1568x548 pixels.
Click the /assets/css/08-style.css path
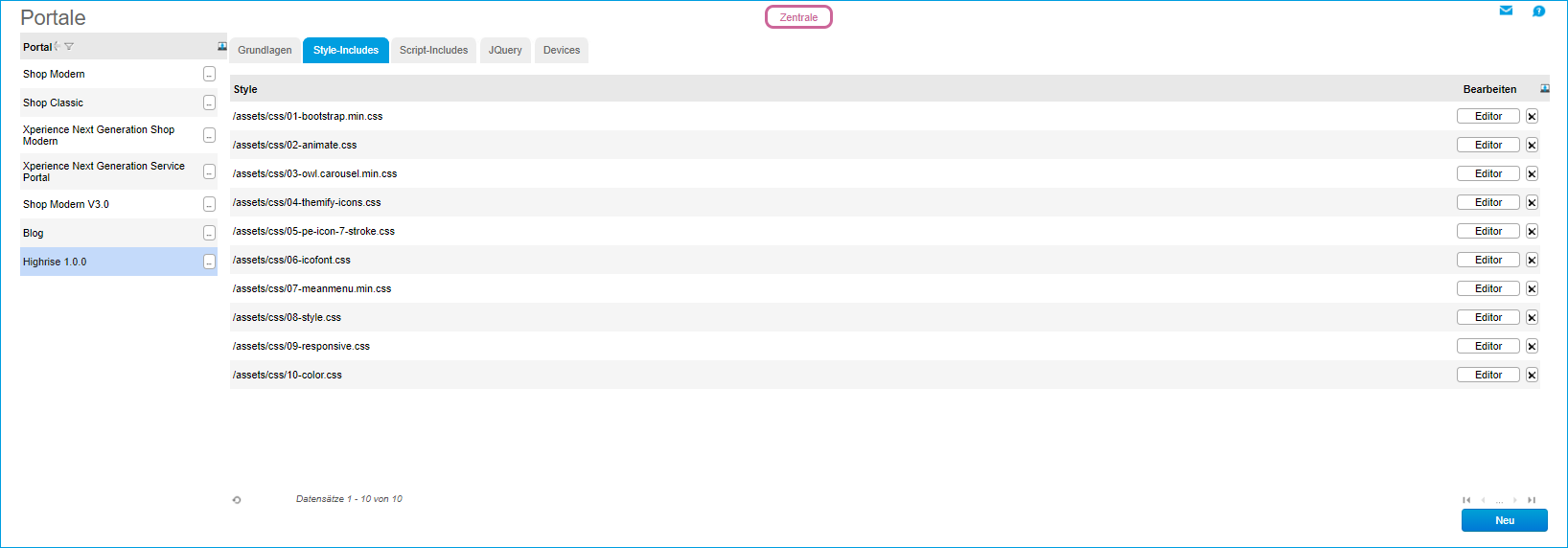tap(287, 317)
